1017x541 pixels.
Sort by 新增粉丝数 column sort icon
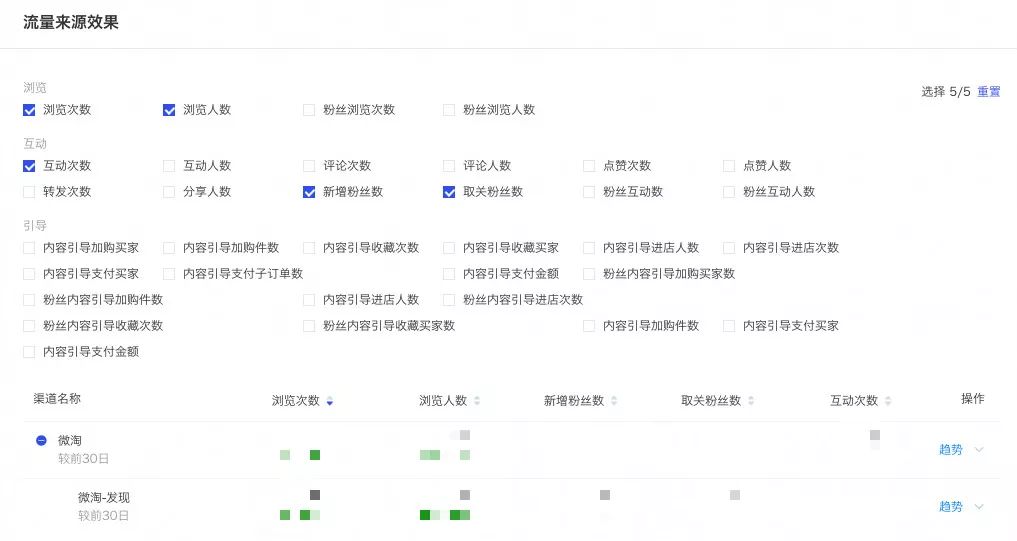pos(614,401)
